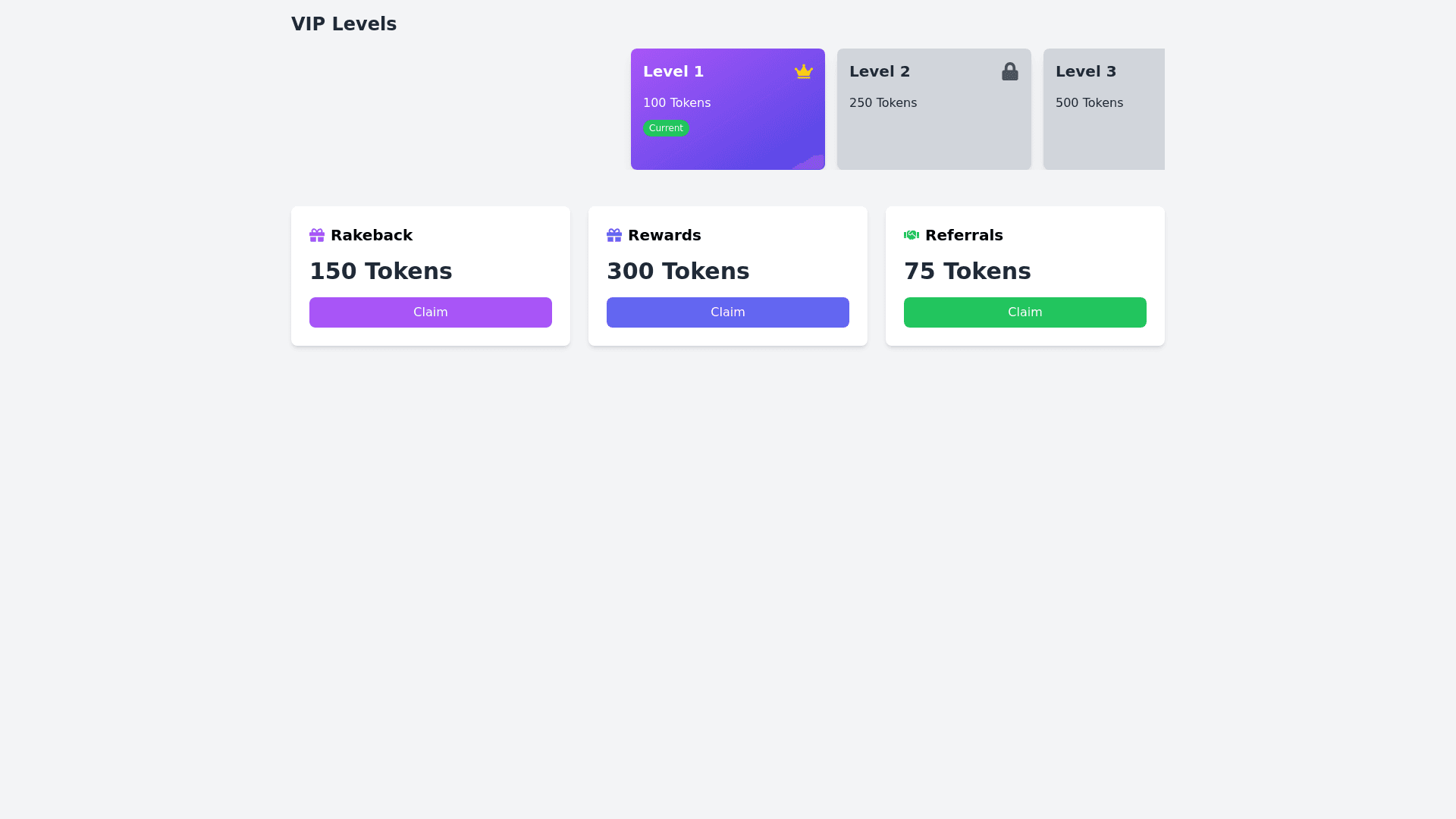The height and width of the screenshot is (819, 1456).
Task: Claim the 150 Tokens Rakeback
Action: pyautogui.click(x=430, y=312)
